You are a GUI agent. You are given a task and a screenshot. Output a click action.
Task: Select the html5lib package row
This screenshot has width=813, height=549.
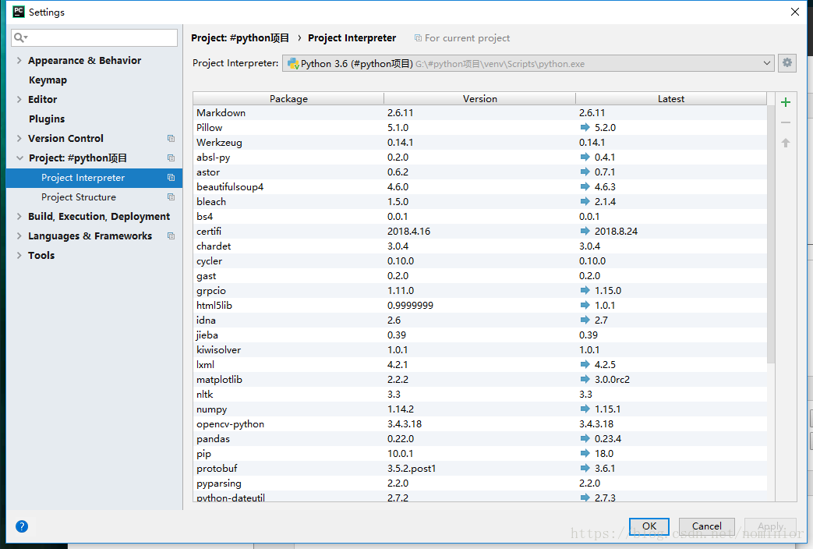480,305
